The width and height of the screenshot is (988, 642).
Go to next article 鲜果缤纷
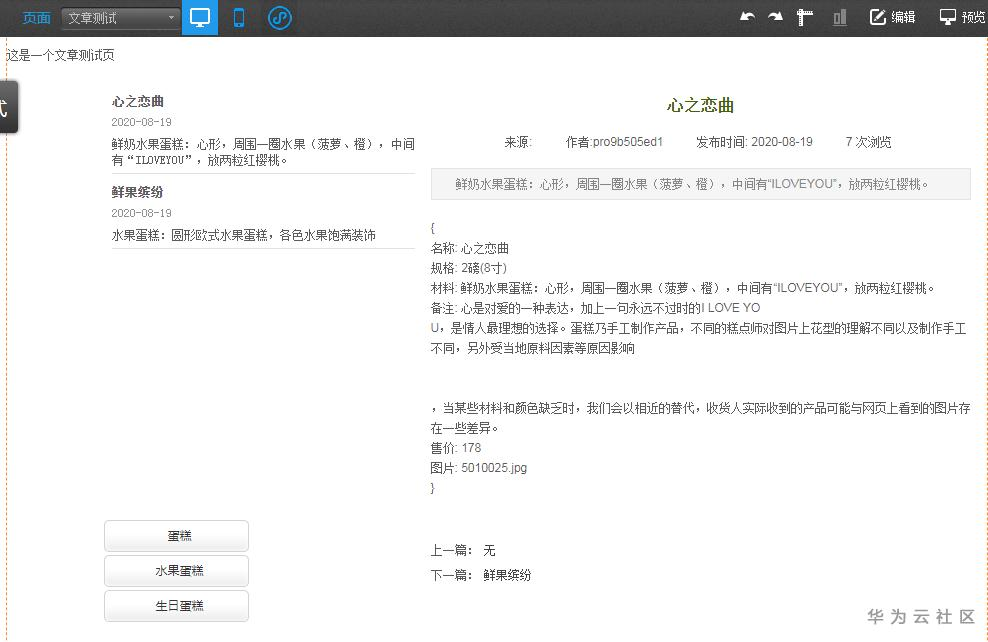[x=507, y=575]
